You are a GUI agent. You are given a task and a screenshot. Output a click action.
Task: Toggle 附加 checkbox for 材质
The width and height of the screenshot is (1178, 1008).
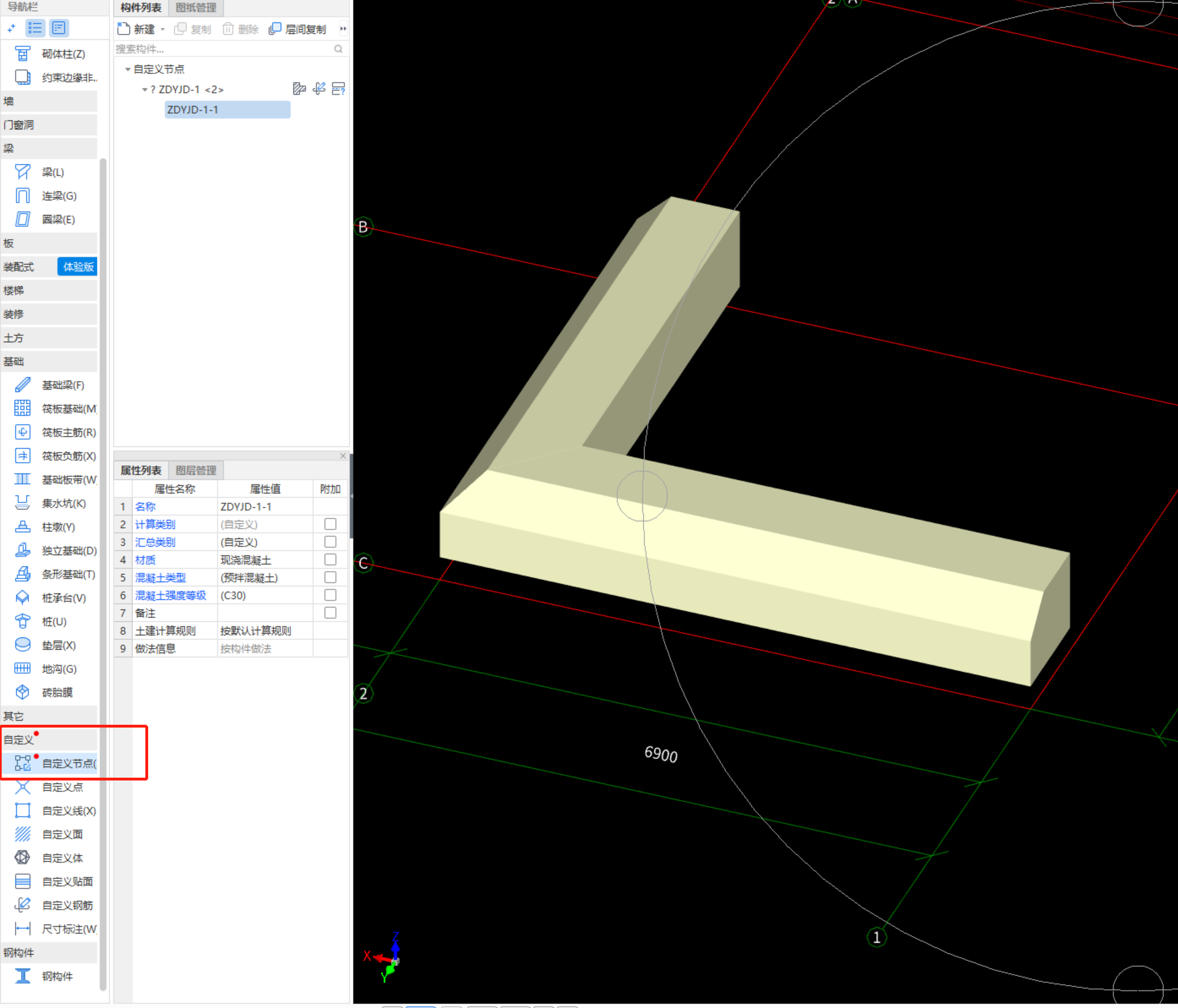point(330,560)
